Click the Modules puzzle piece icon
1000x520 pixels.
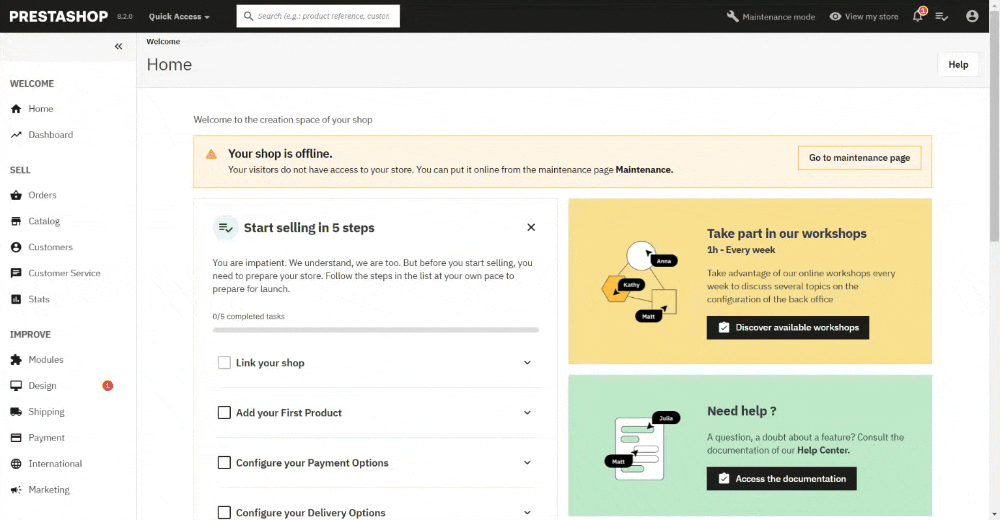click(x=16, y=360)
